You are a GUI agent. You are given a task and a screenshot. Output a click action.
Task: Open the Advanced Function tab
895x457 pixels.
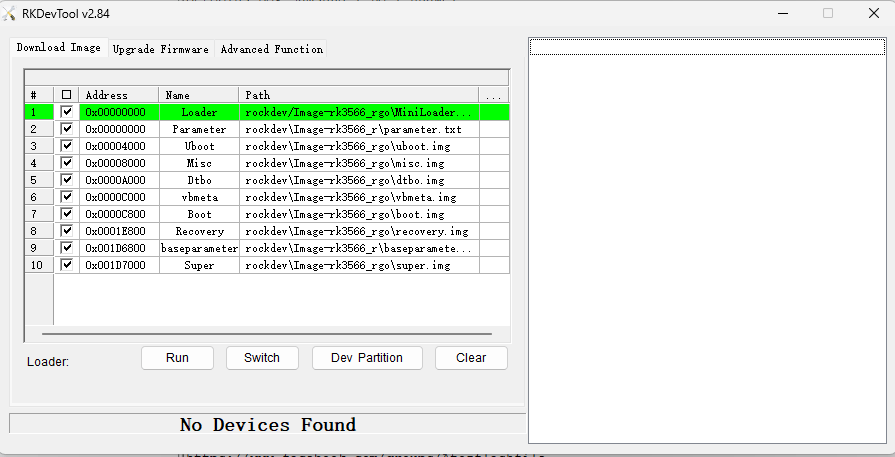(x=272, y=49)
